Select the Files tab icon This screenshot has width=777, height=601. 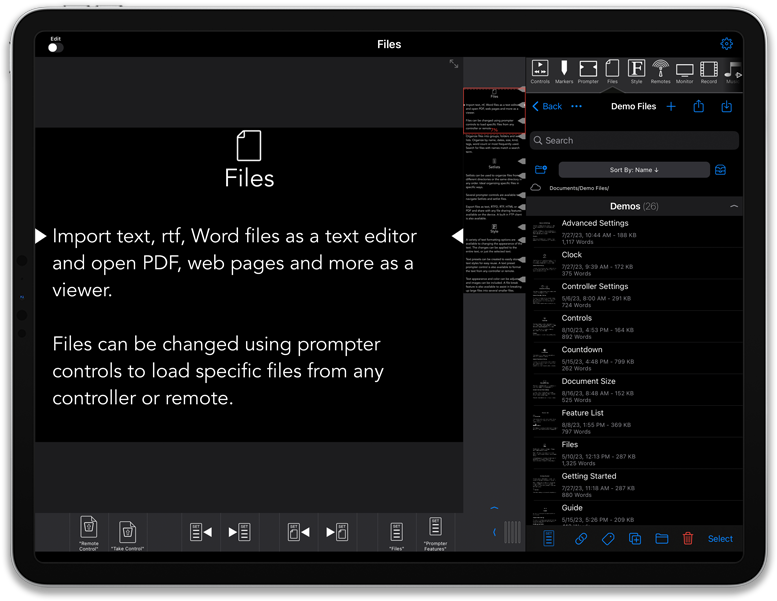pyautogui.click(x=612, y=71)
